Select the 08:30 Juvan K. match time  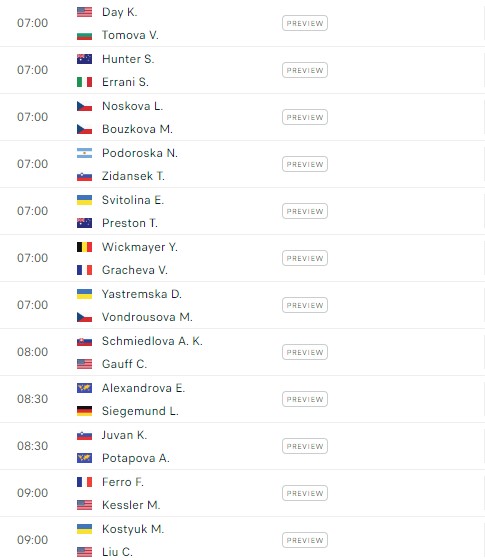click(x=32, y=446)
